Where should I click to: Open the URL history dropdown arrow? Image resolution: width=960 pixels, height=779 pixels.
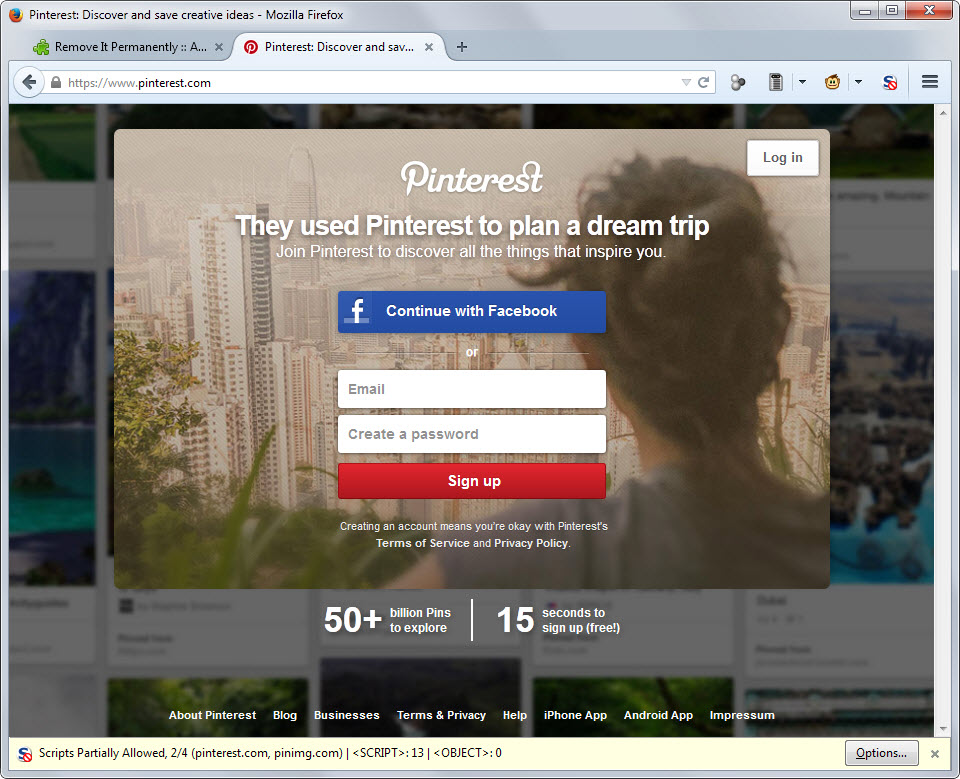click(x=686, y=82)
